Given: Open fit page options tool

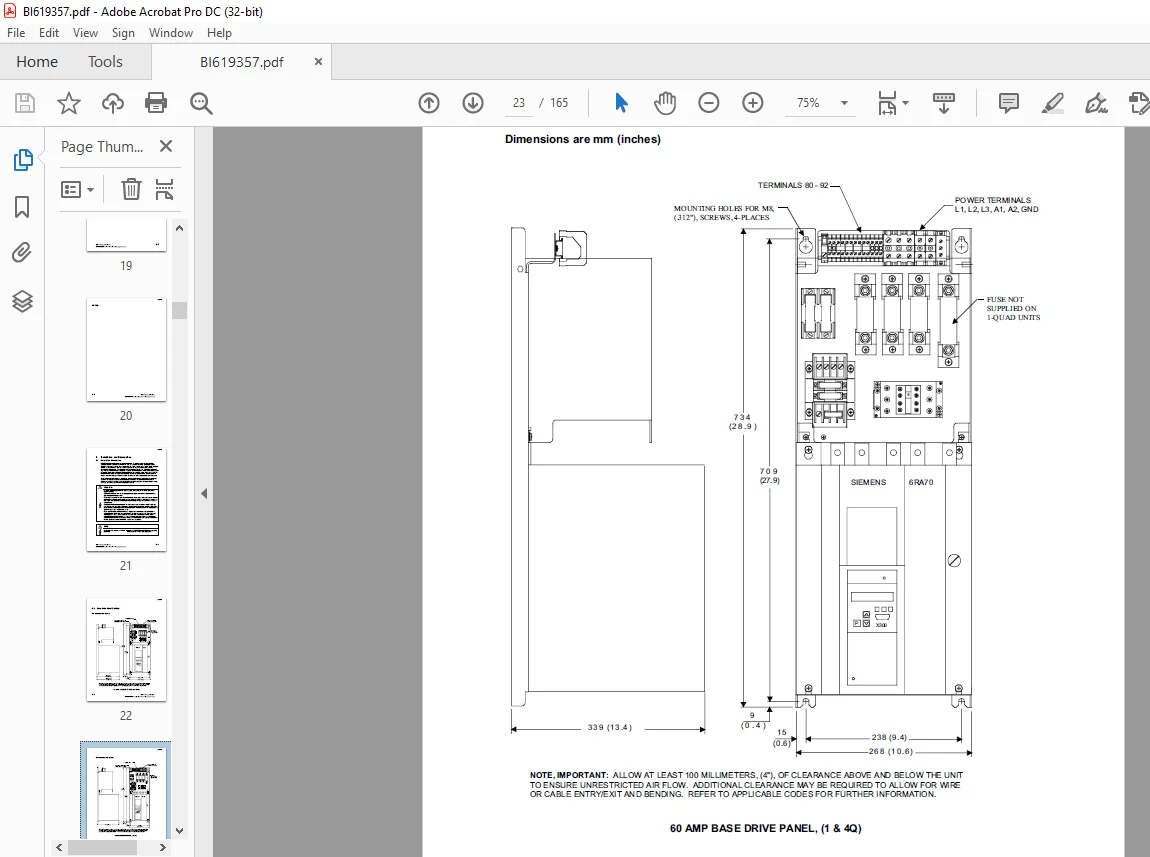Looking at the screenshot, I should pyautogui.click(x=893, y=103).
